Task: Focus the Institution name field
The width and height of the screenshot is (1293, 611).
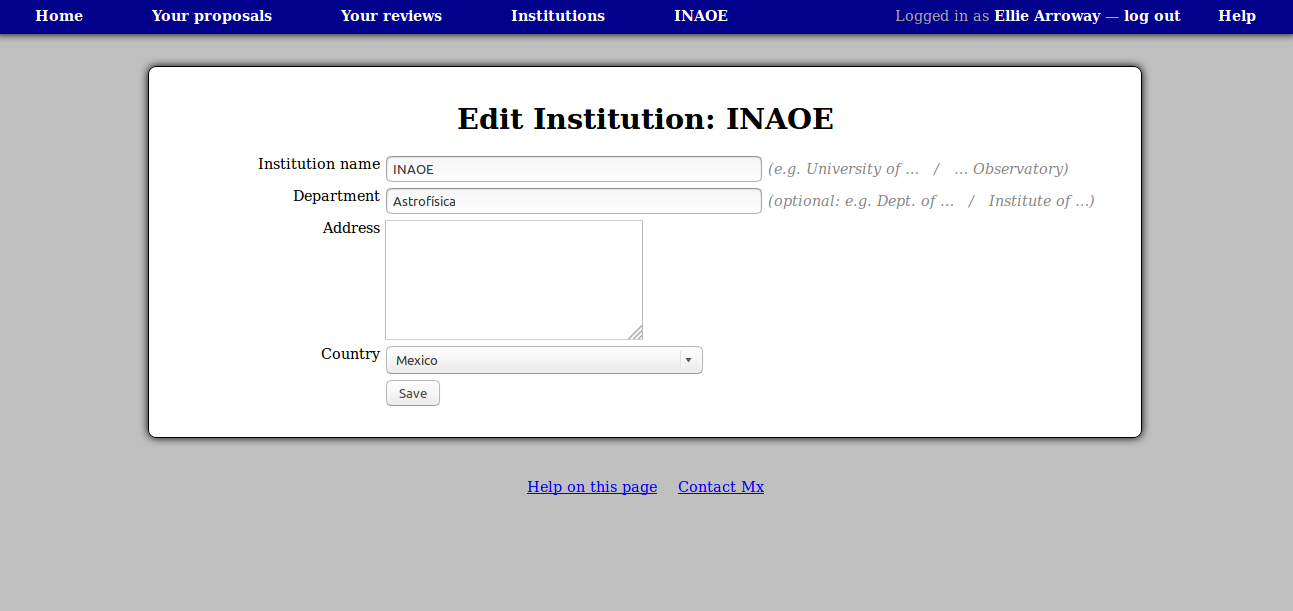Action: point(574,169)
